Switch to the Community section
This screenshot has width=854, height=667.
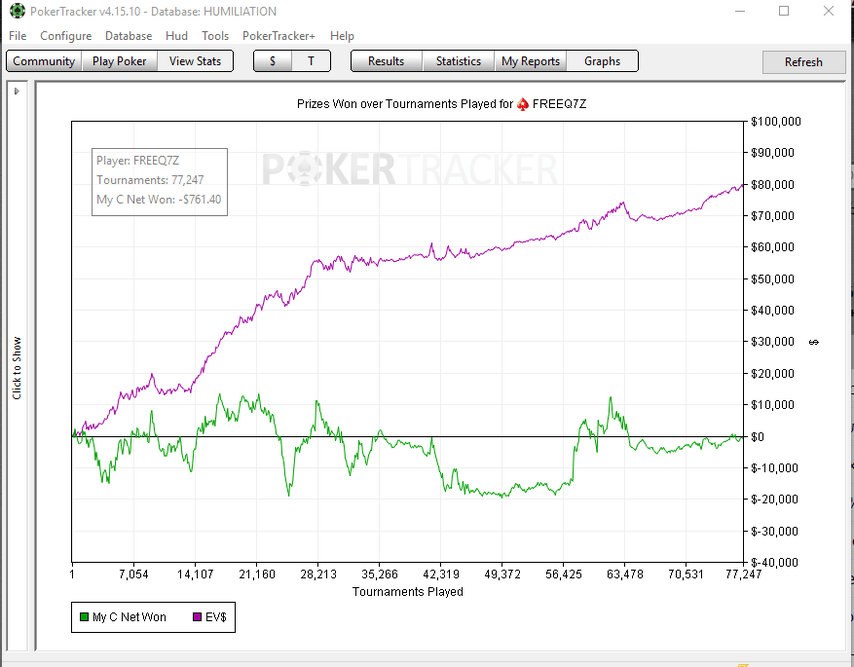tap(44, 61)
